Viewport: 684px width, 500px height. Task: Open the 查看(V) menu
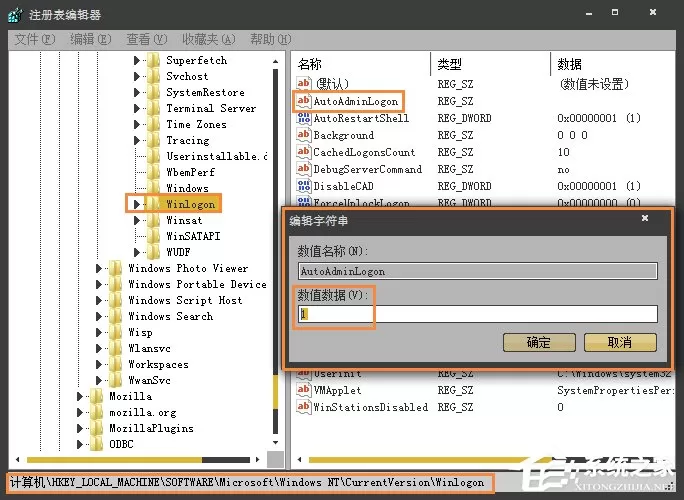tap(147, 40)
